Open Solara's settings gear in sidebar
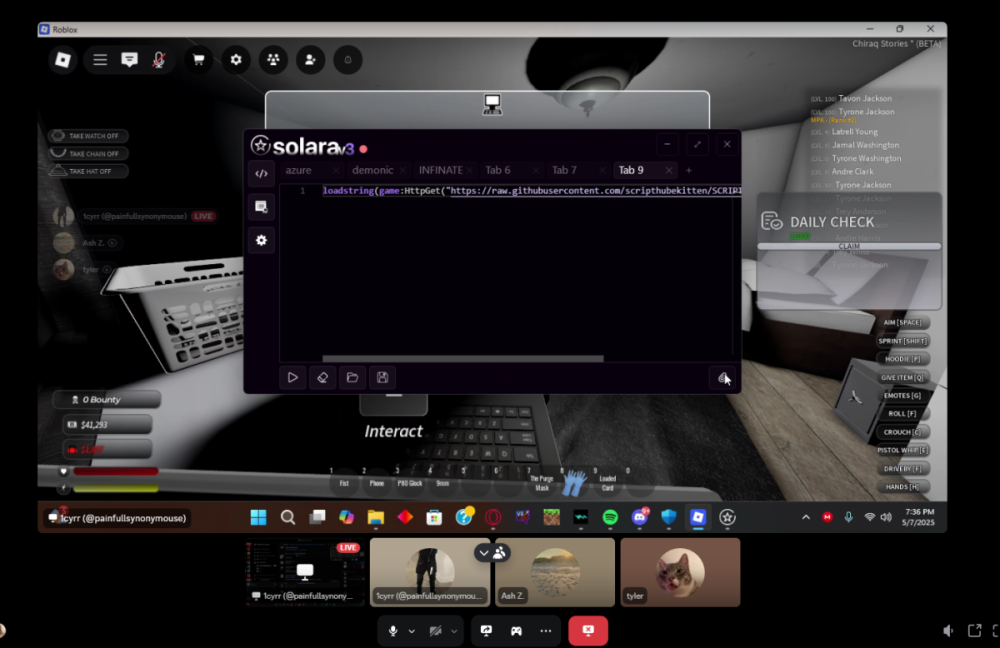This screenshot has width=1000, height=648. coord(261,240)
